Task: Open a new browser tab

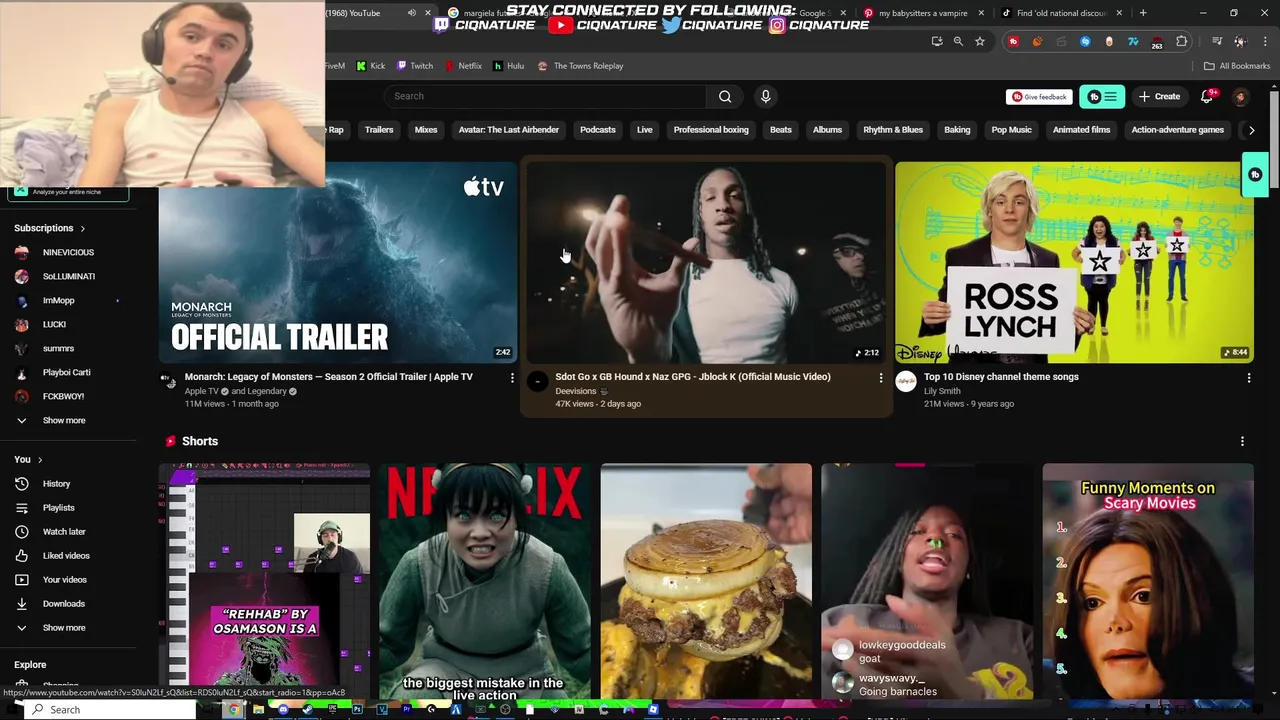Action: 1143,13
